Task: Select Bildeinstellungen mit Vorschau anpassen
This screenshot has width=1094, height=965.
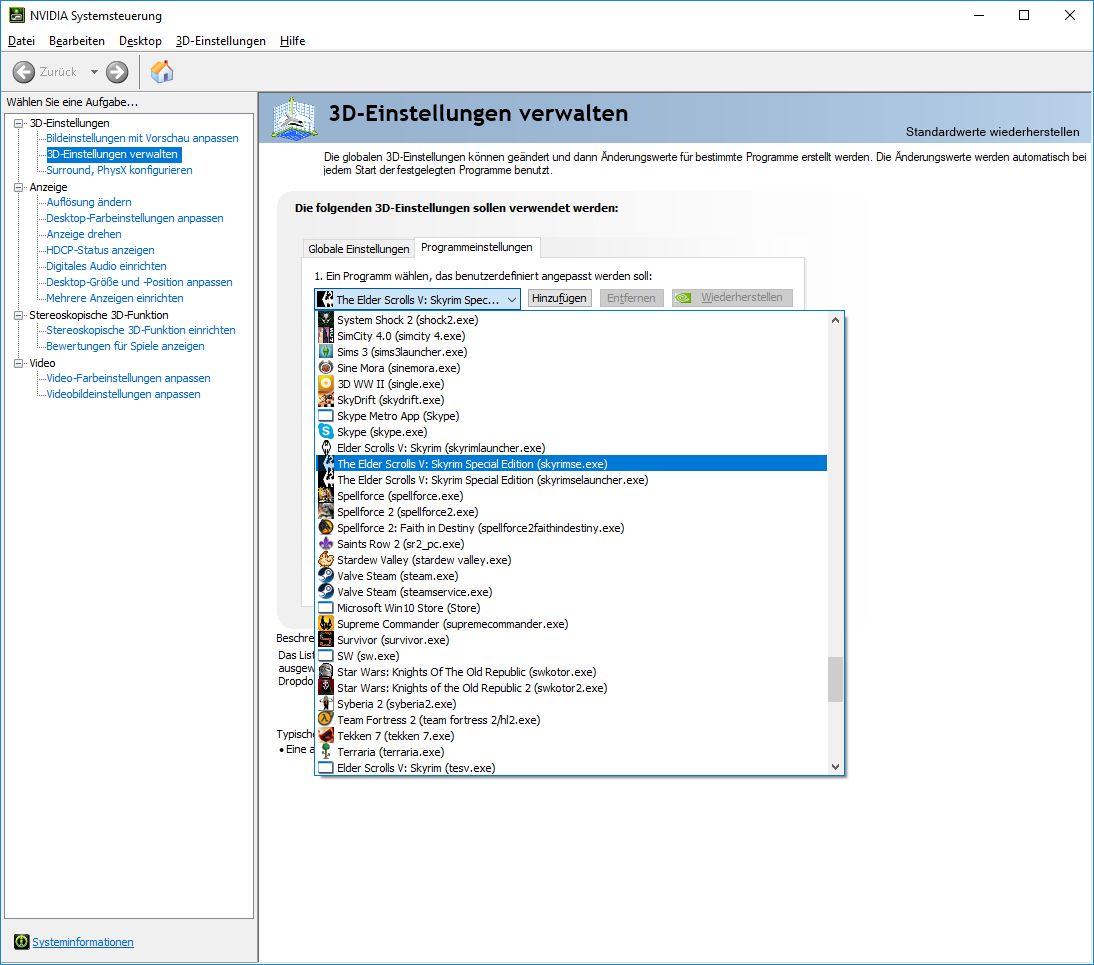Action: point(142,138)
